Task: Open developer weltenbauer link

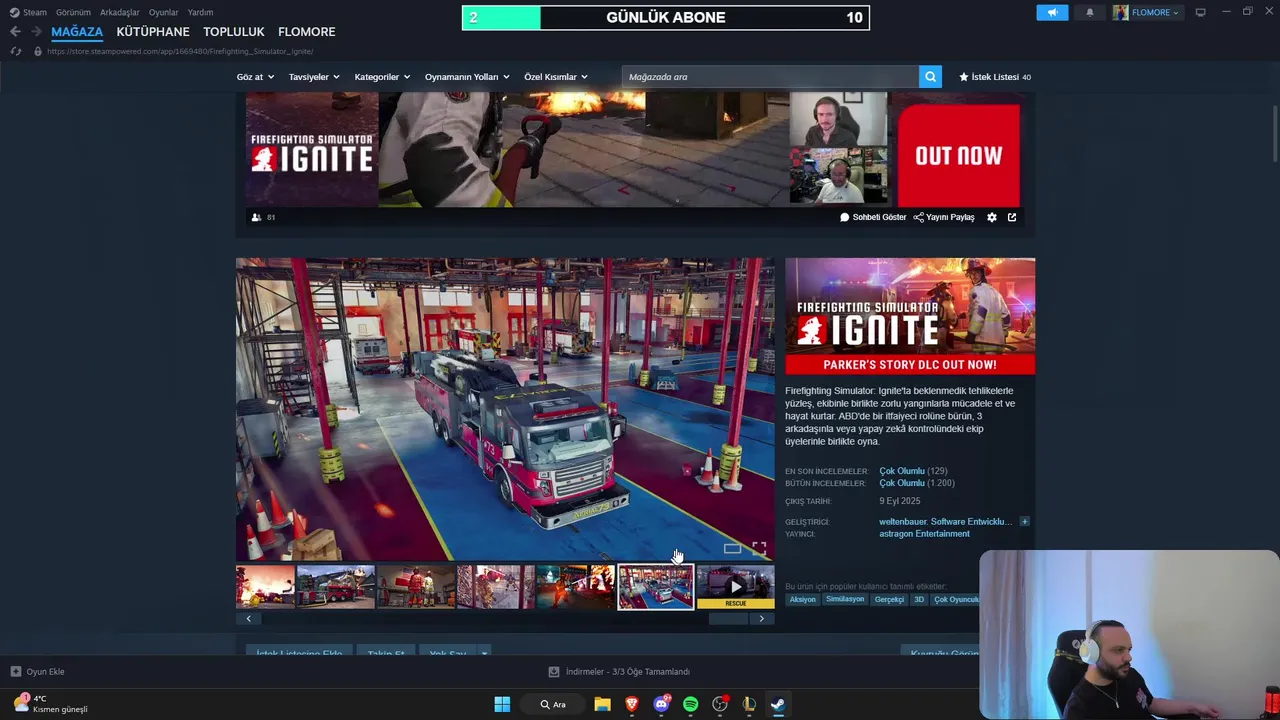Action: 945,522
